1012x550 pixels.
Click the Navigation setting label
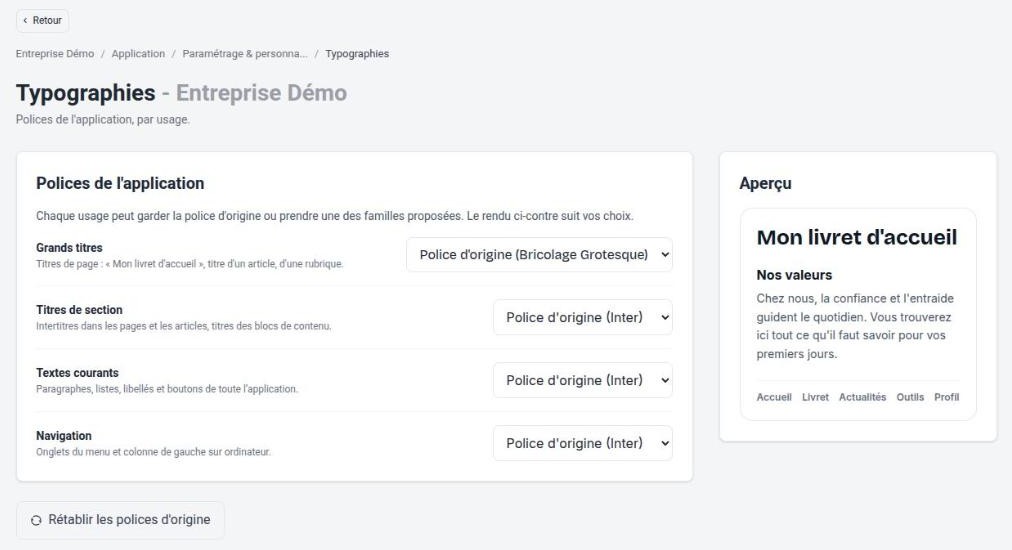point(64,436)
